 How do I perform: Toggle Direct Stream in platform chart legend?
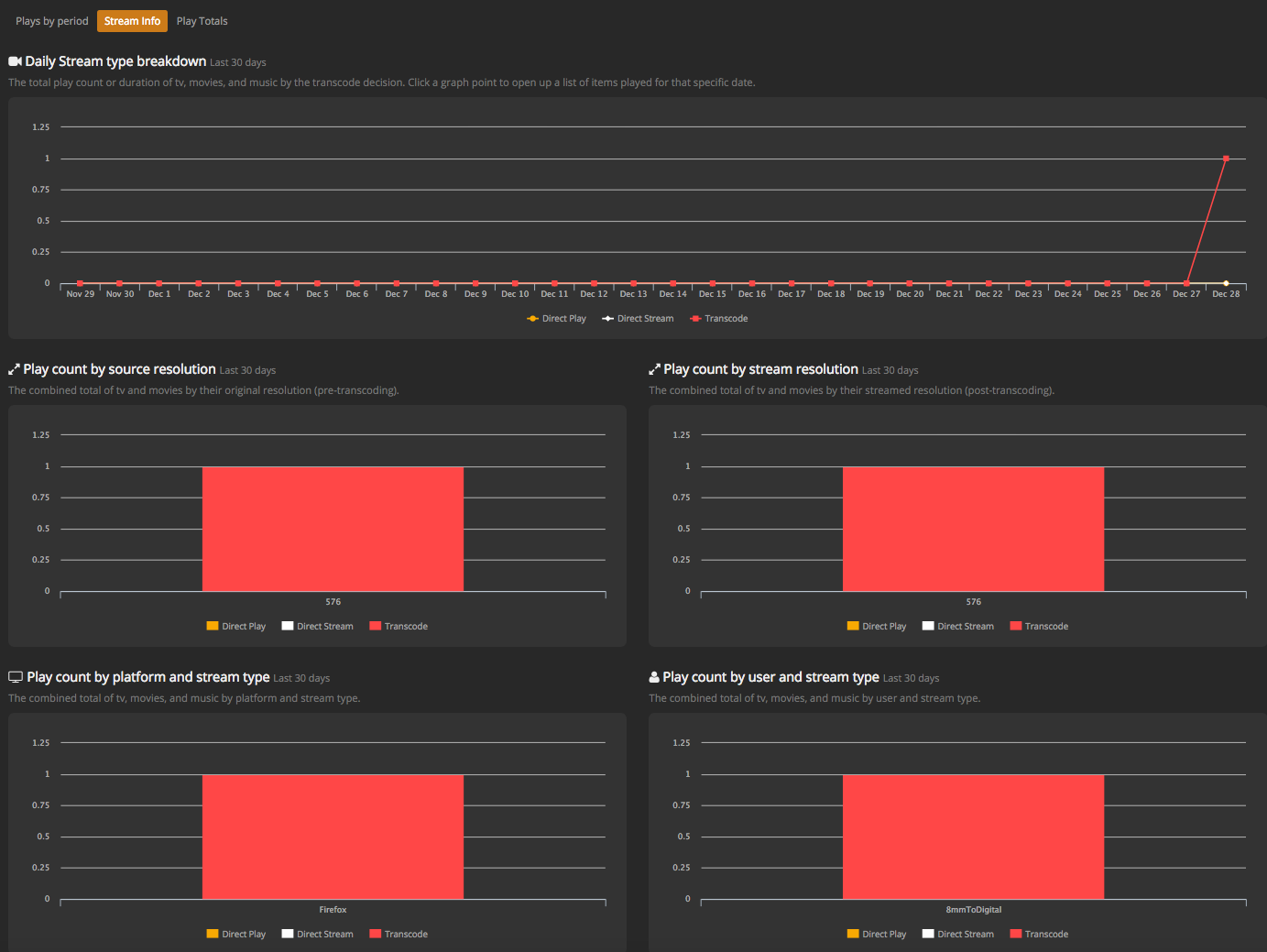[317, 935]
